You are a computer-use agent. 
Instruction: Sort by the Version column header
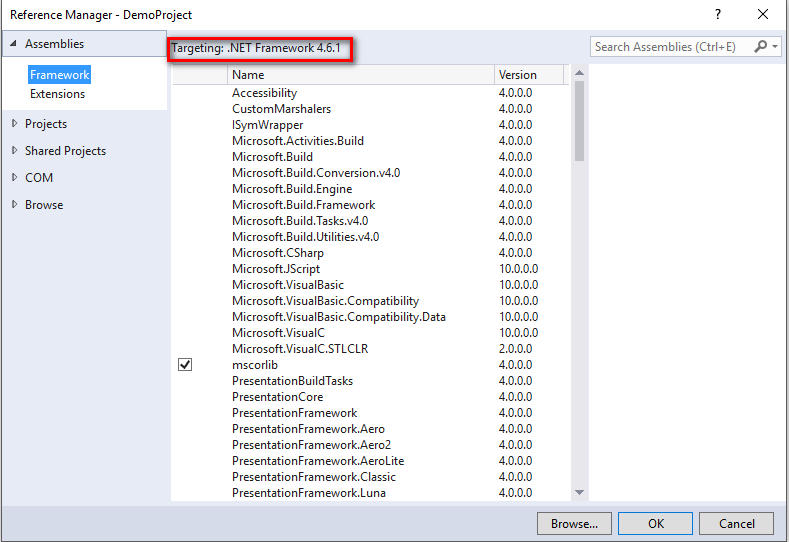[529, 74]
